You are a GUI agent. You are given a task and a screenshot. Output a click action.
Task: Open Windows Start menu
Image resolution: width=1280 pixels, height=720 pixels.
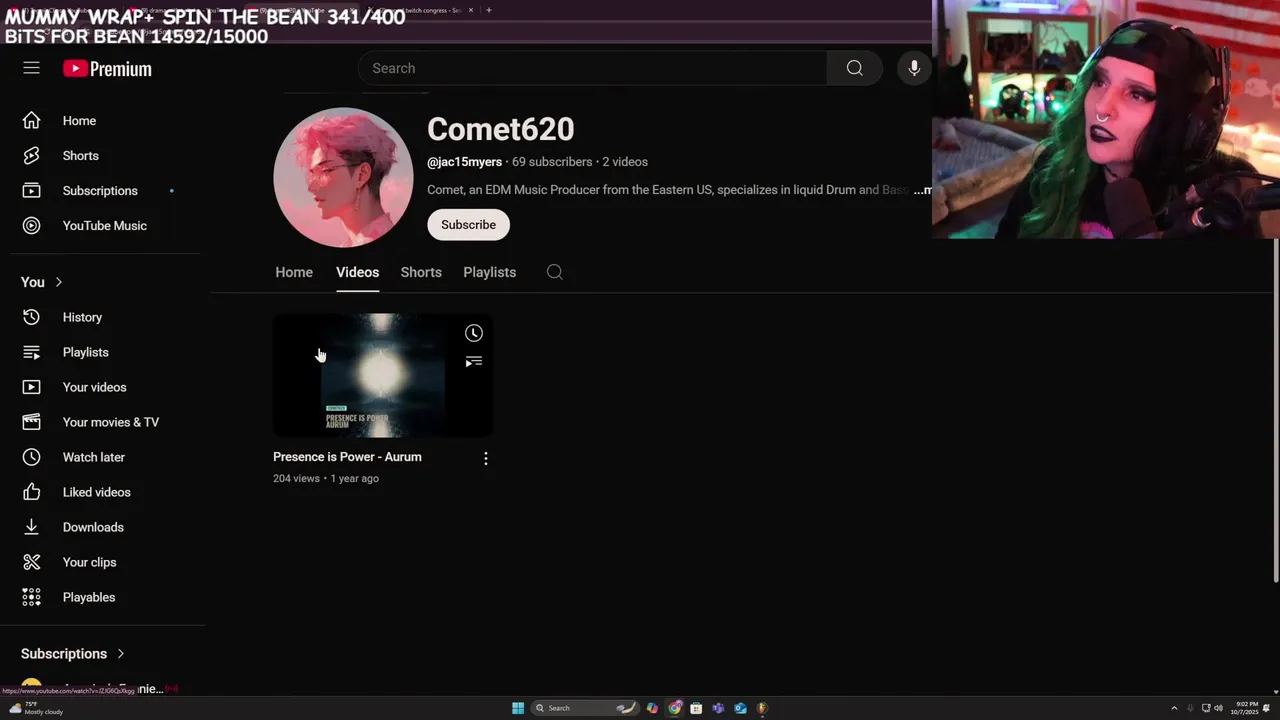point(518,708)
